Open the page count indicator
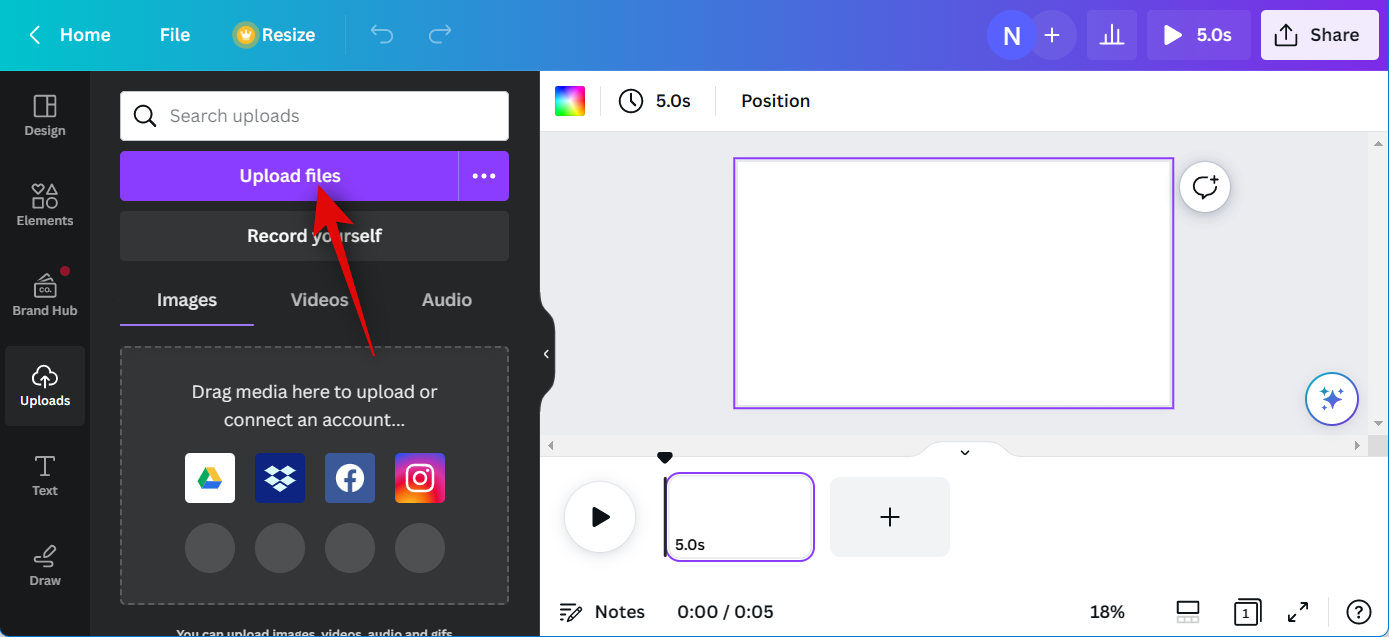The width and height of the screenshot is (1389, 637). [x=1247, y=612]
